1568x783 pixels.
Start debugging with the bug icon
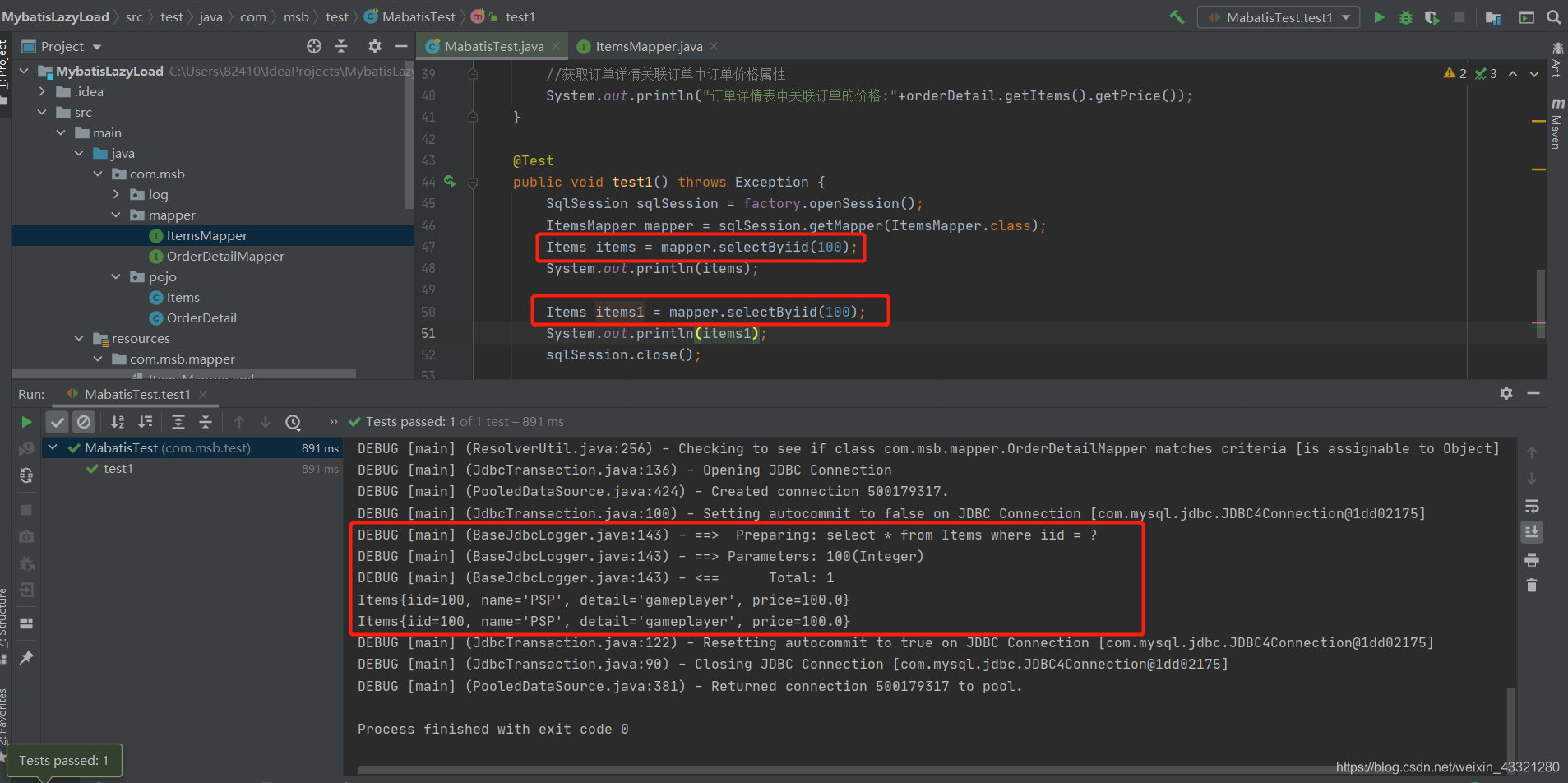click(1406, 16)
